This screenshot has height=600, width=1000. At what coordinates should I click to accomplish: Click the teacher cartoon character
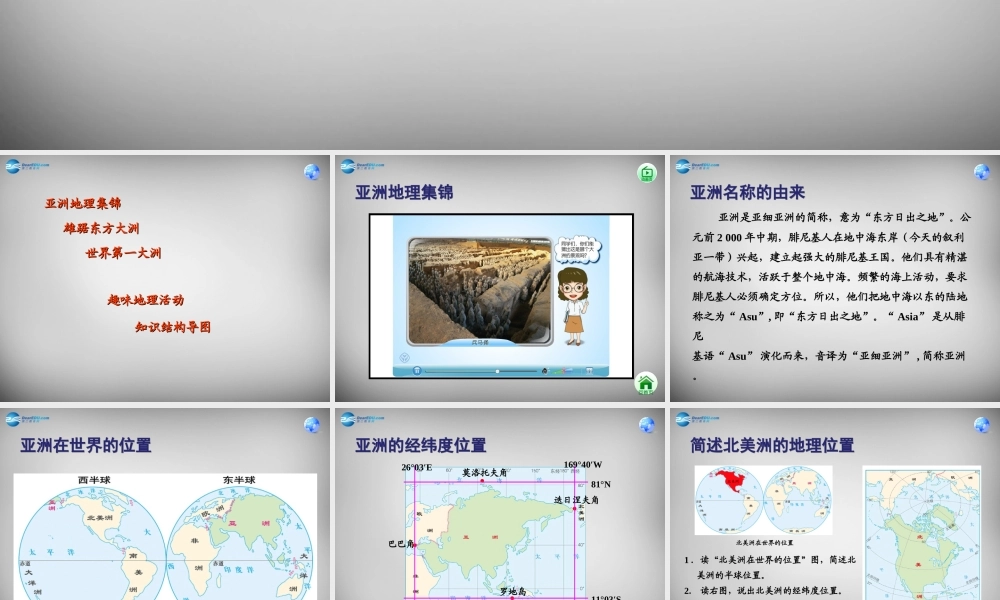573,307
